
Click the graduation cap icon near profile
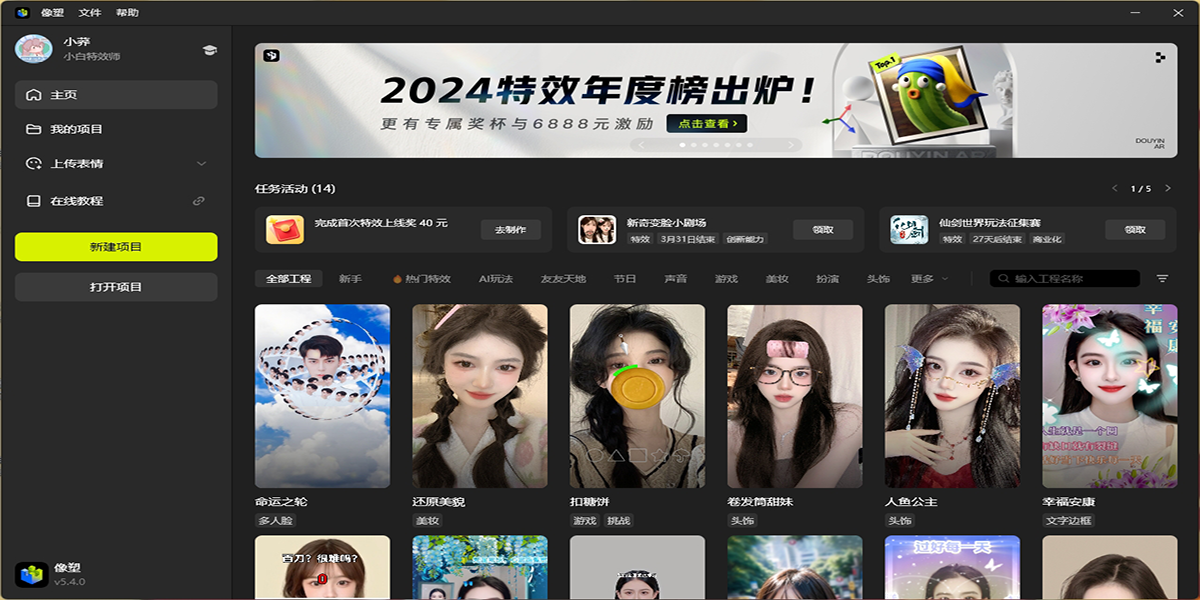click(x=210, y=48)
